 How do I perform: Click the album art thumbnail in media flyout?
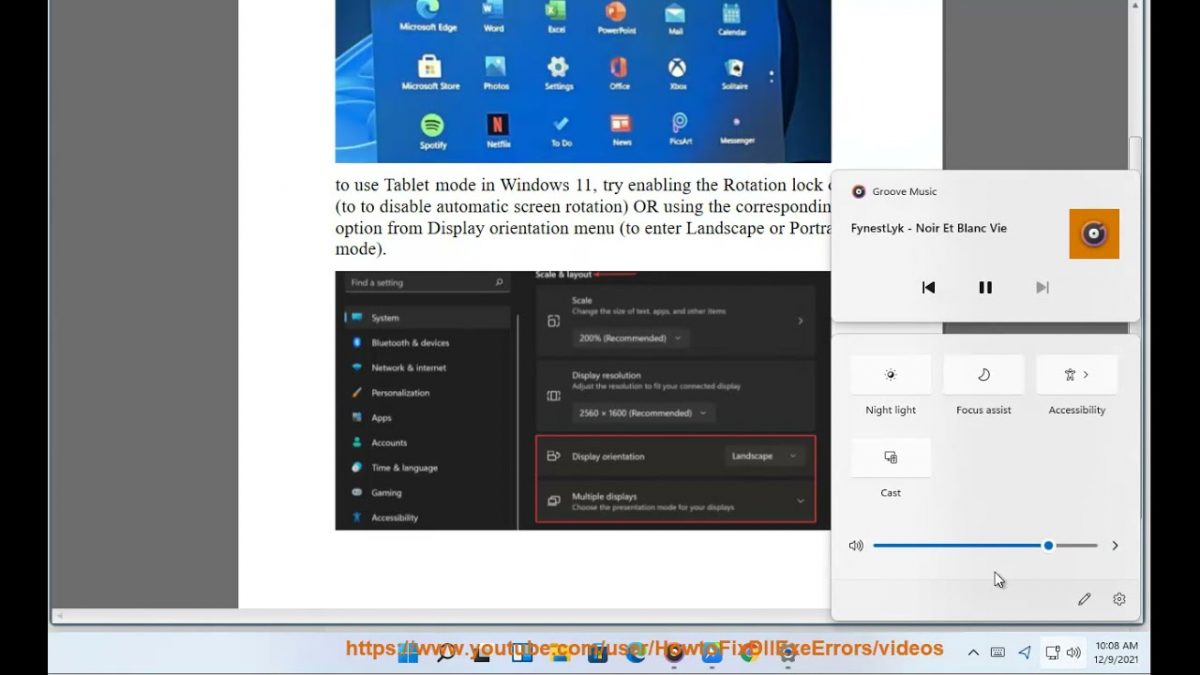point(1094,233)
